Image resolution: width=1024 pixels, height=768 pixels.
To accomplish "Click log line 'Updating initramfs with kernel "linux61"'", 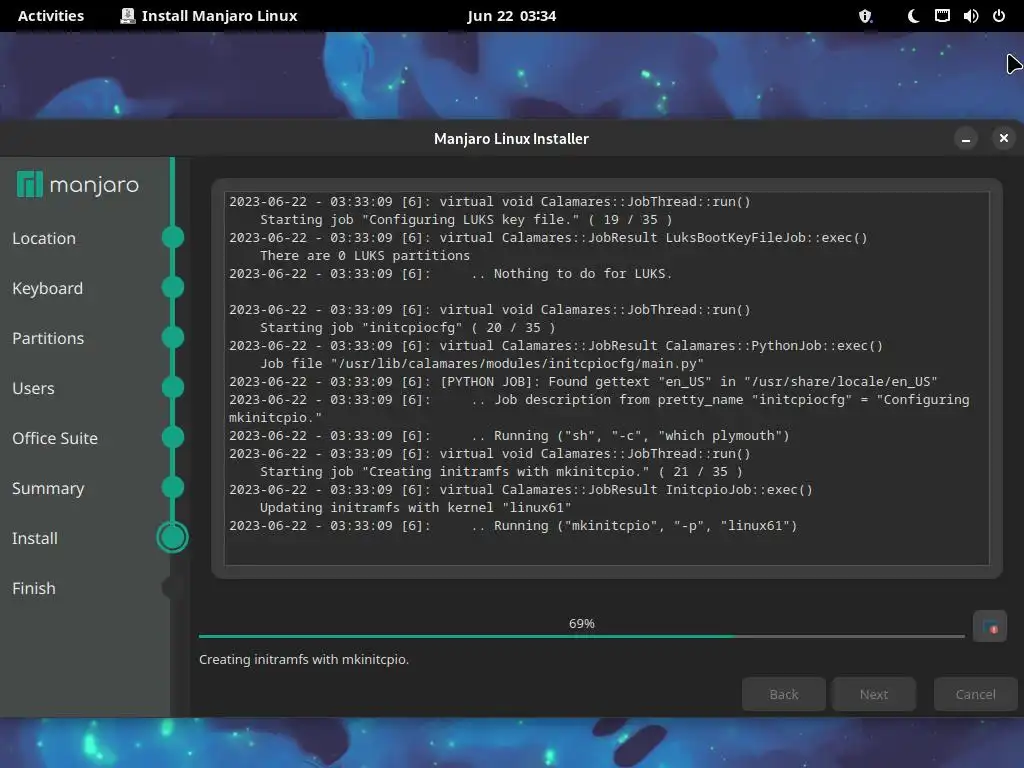I will pyautogui.click(x=415, y=507).
